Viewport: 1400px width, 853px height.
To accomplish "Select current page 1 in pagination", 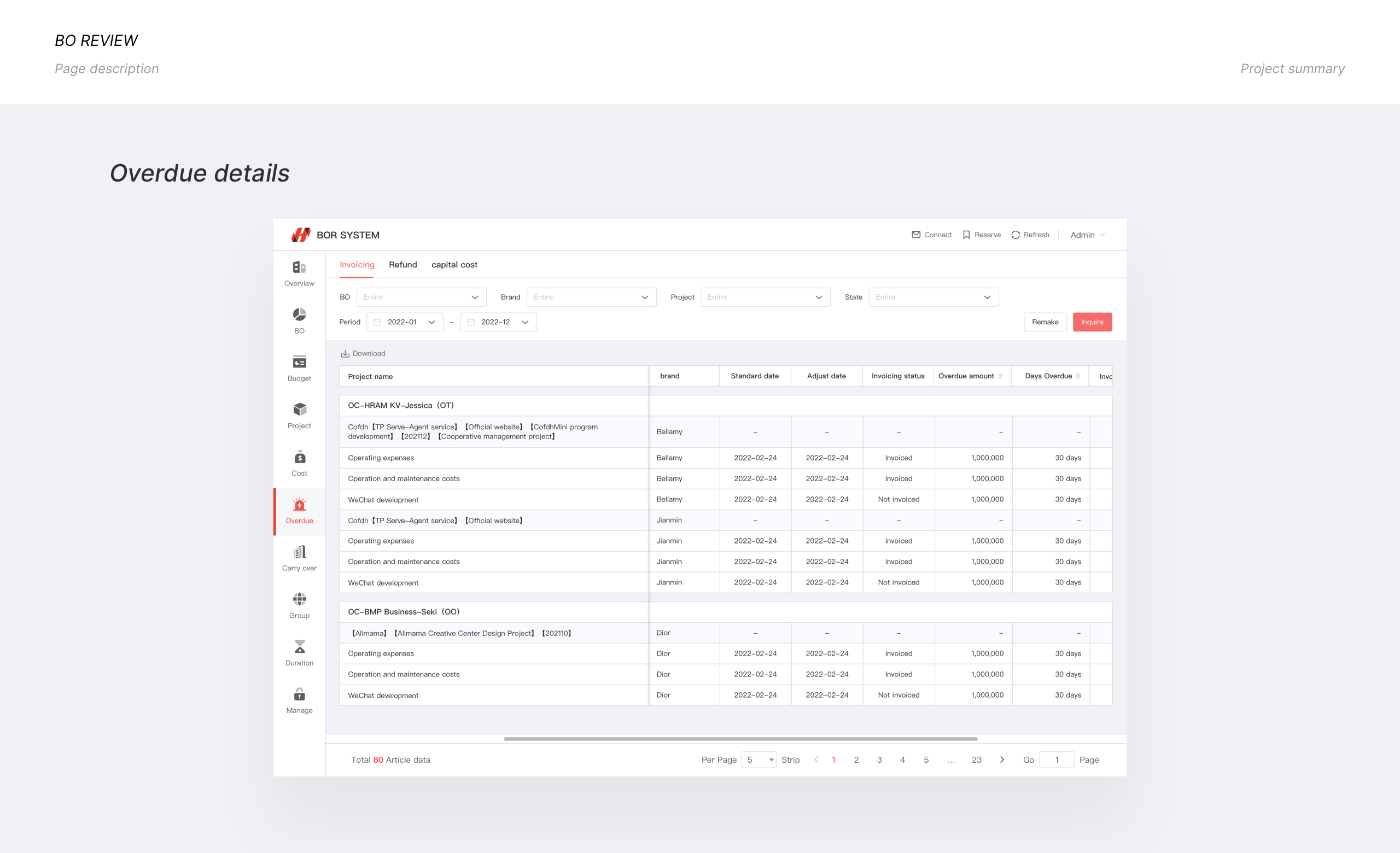I will [x=833, y=760].
